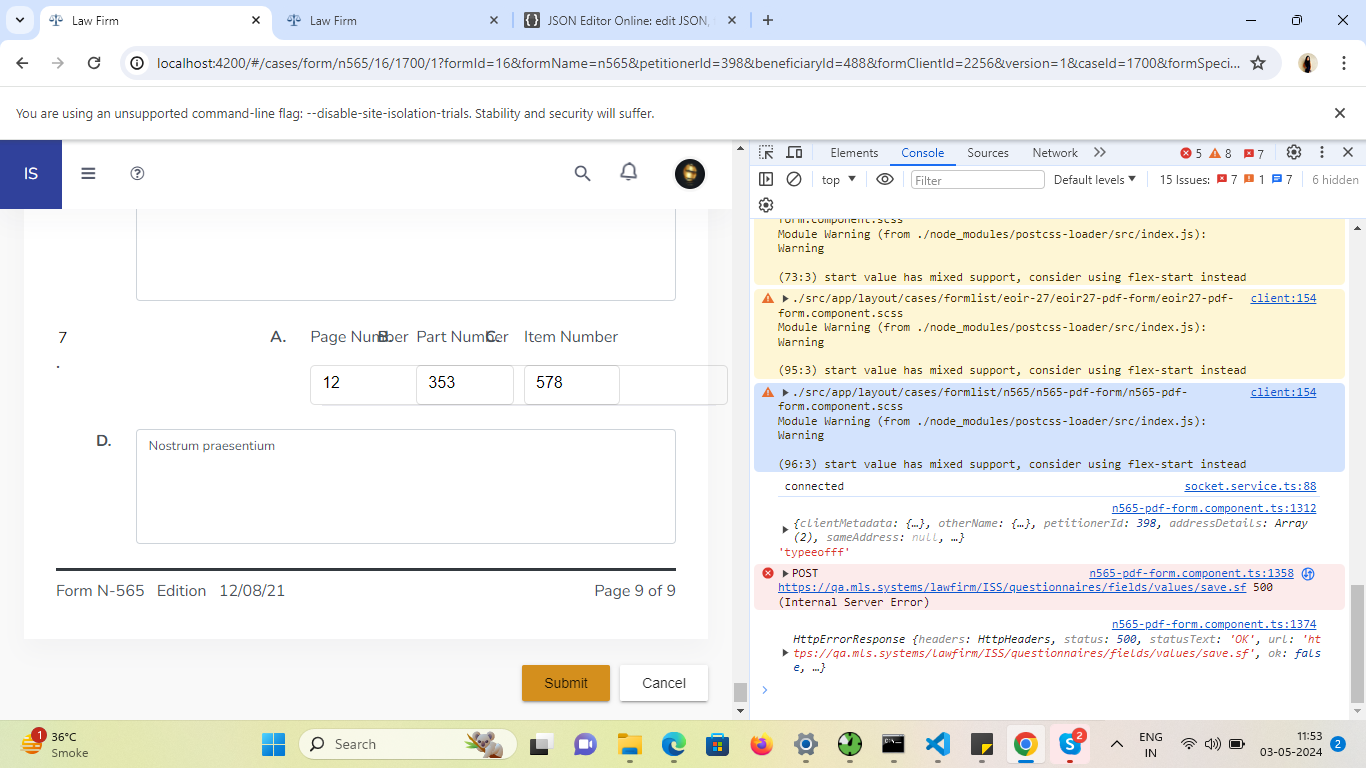Open the user avatar profile menu

point(690,174)
